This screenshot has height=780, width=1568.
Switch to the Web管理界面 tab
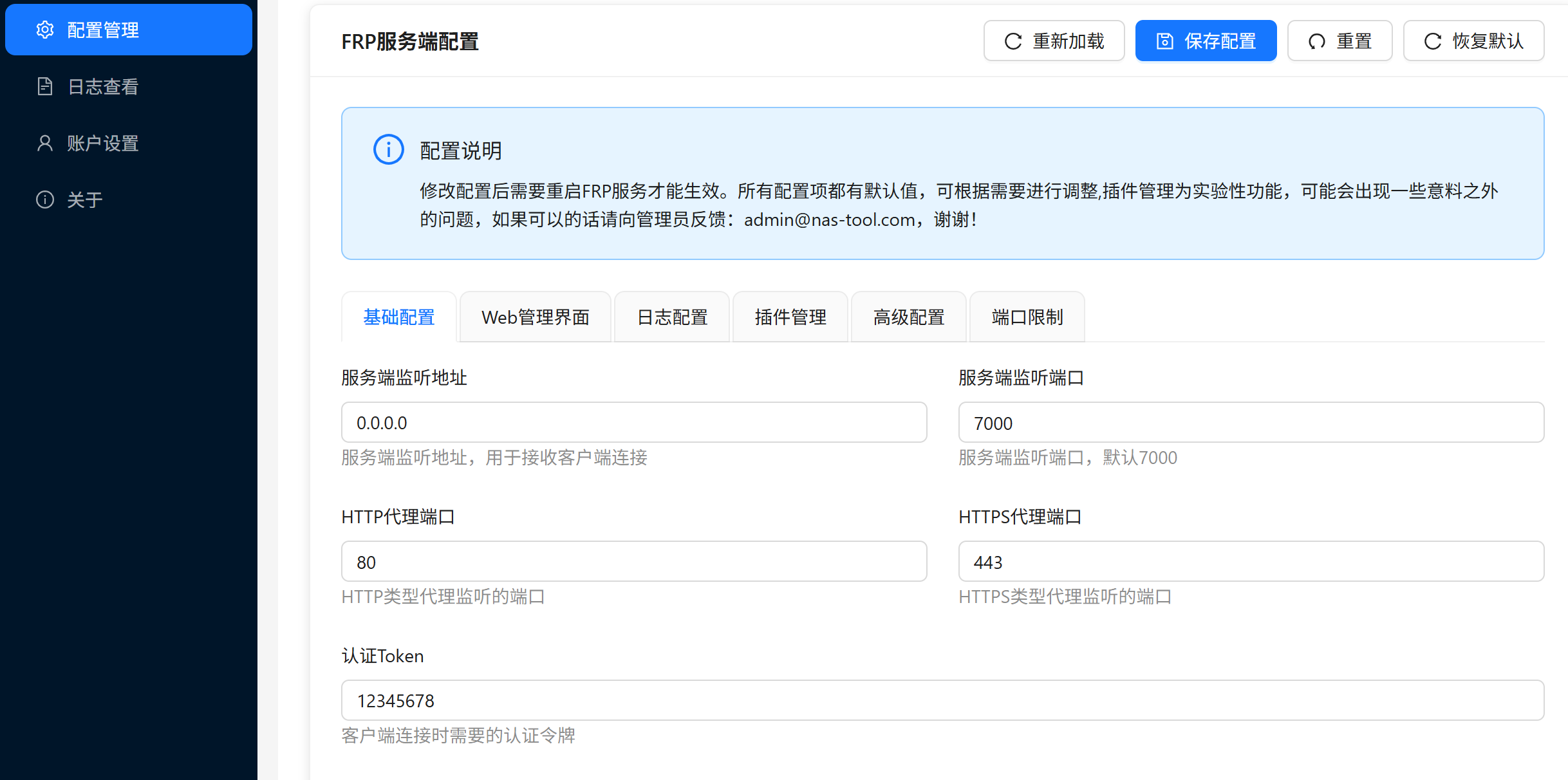[x=536, y=317]
